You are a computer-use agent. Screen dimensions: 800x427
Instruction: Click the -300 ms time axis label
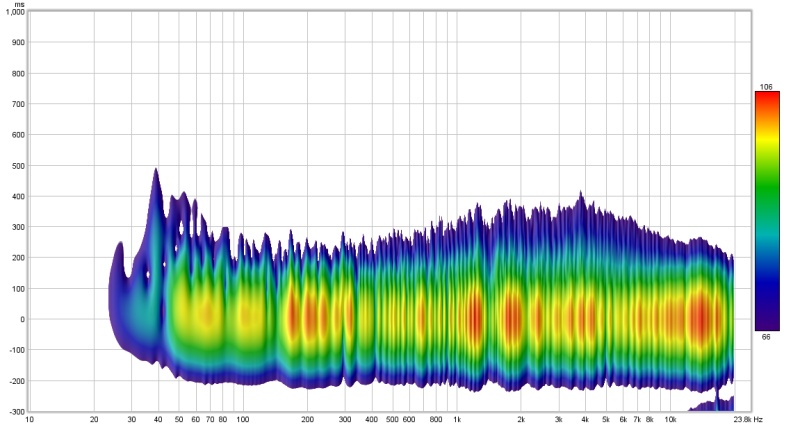click(17, 412)
